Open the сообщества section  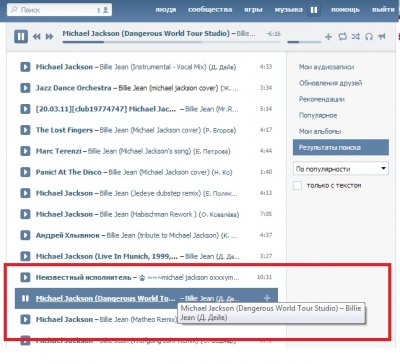(210, 10)
